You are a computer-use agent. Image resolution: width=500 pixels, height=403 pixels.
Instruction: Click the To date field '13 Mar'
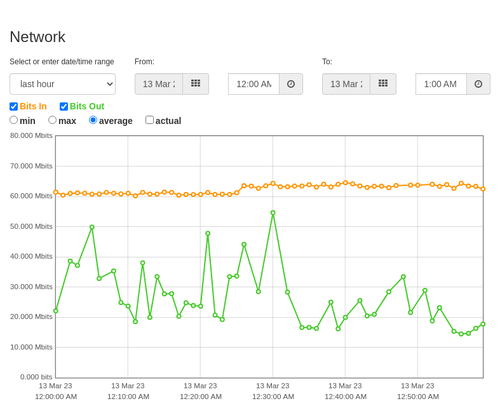click(x=346, y=84)
